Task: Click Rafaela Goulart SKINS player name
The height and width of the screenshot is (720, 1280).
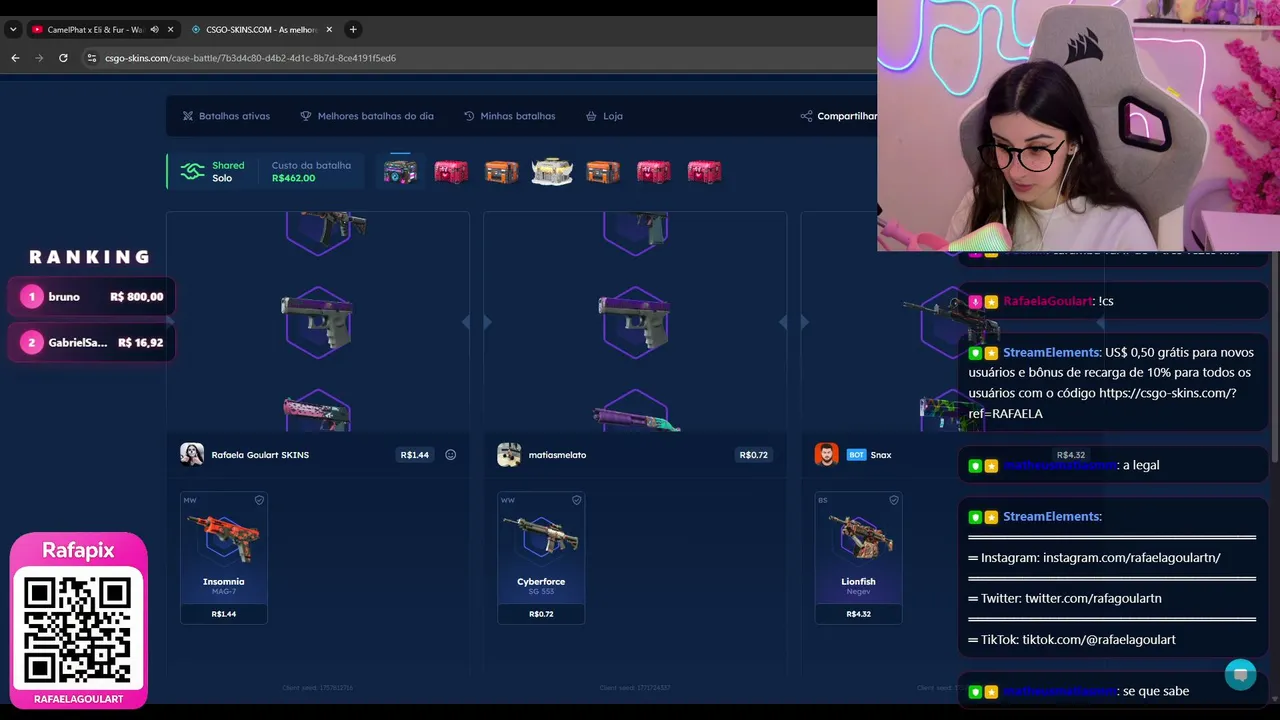Action: tap(260, 455)
